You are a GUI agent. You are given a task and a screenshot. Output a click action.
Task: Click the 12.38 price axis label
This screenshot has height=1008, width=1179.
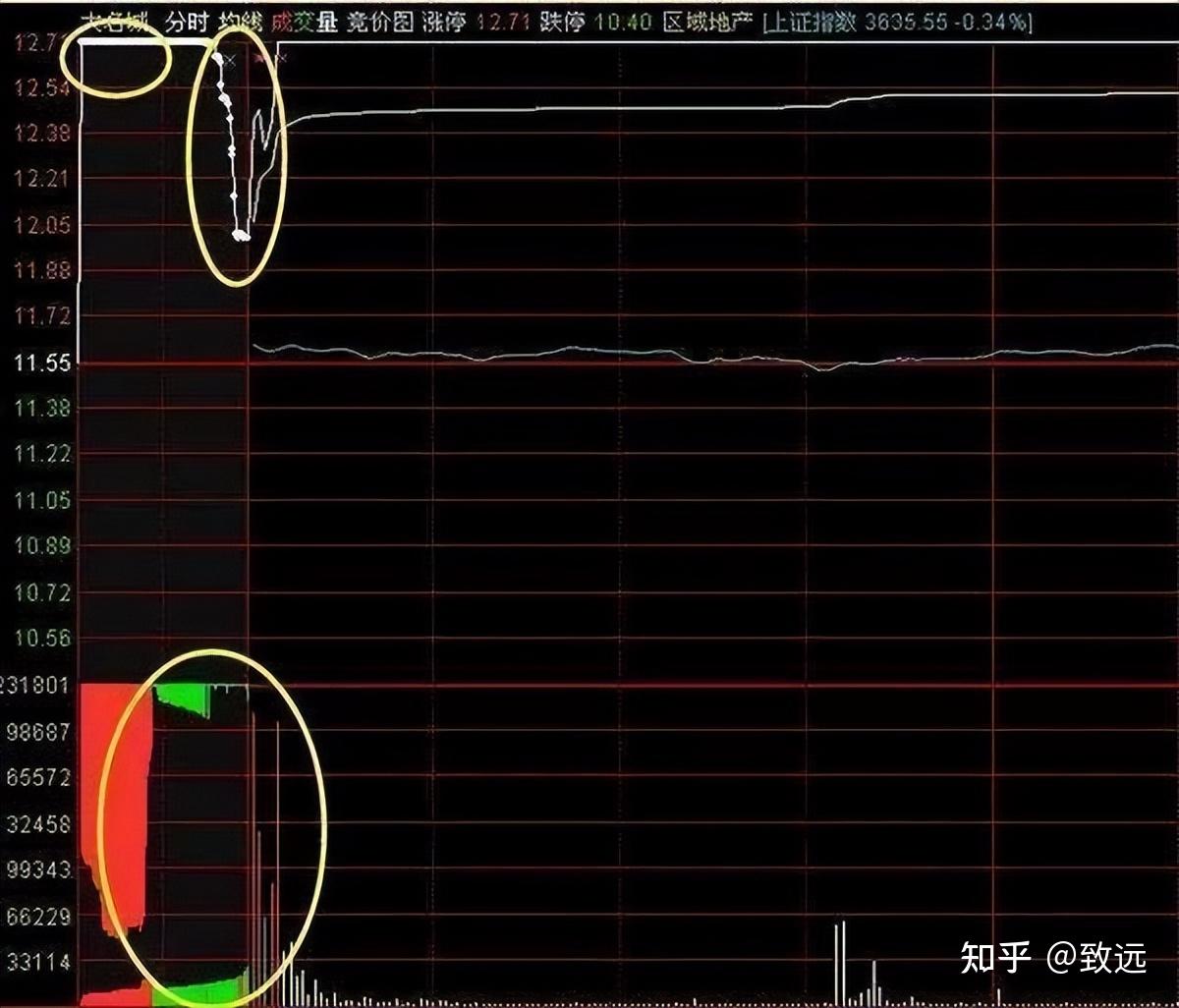tap(41, 134)
